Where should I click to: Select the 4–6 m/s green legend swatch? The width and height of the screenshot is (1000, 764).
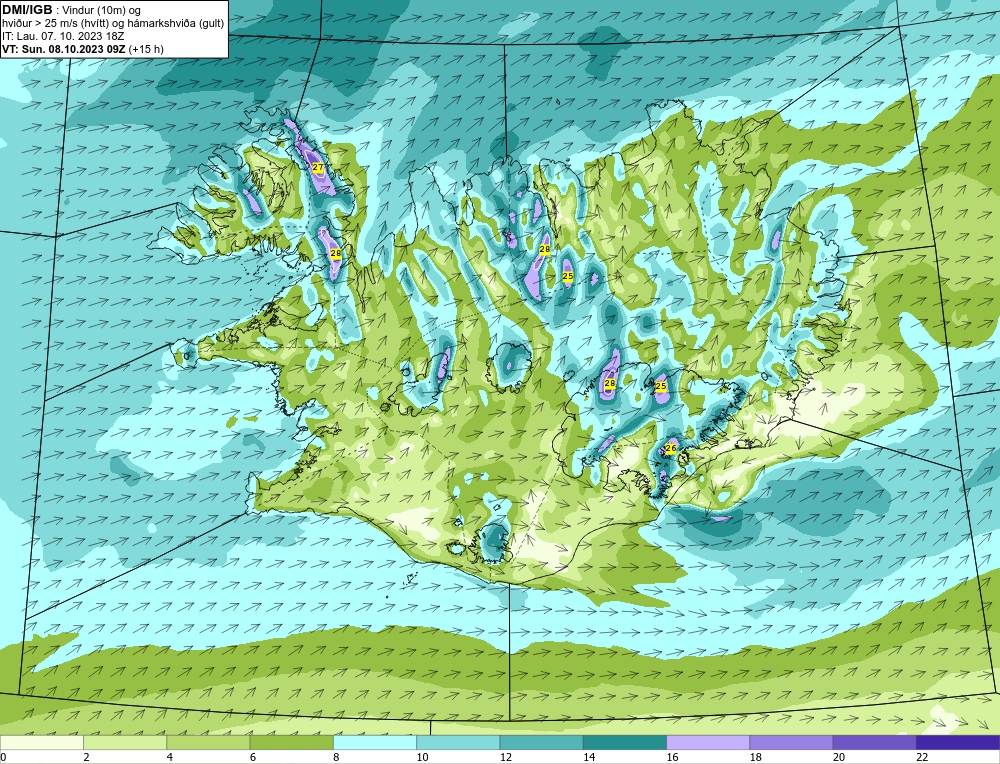tap(209, 742)
